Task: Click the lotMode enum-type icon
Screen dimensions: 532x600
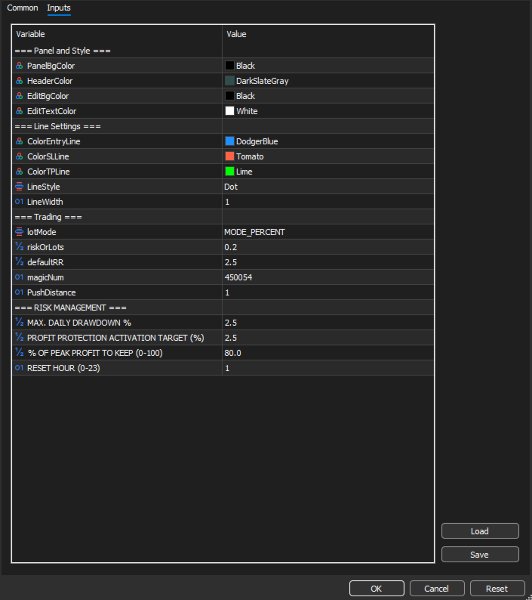Action: (x=19, y=232)
